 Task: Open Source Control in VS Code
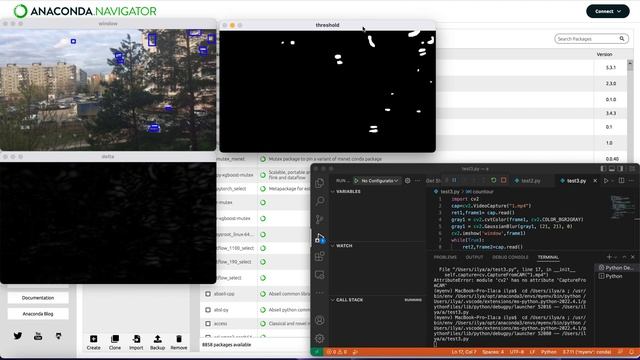[320, 219]
